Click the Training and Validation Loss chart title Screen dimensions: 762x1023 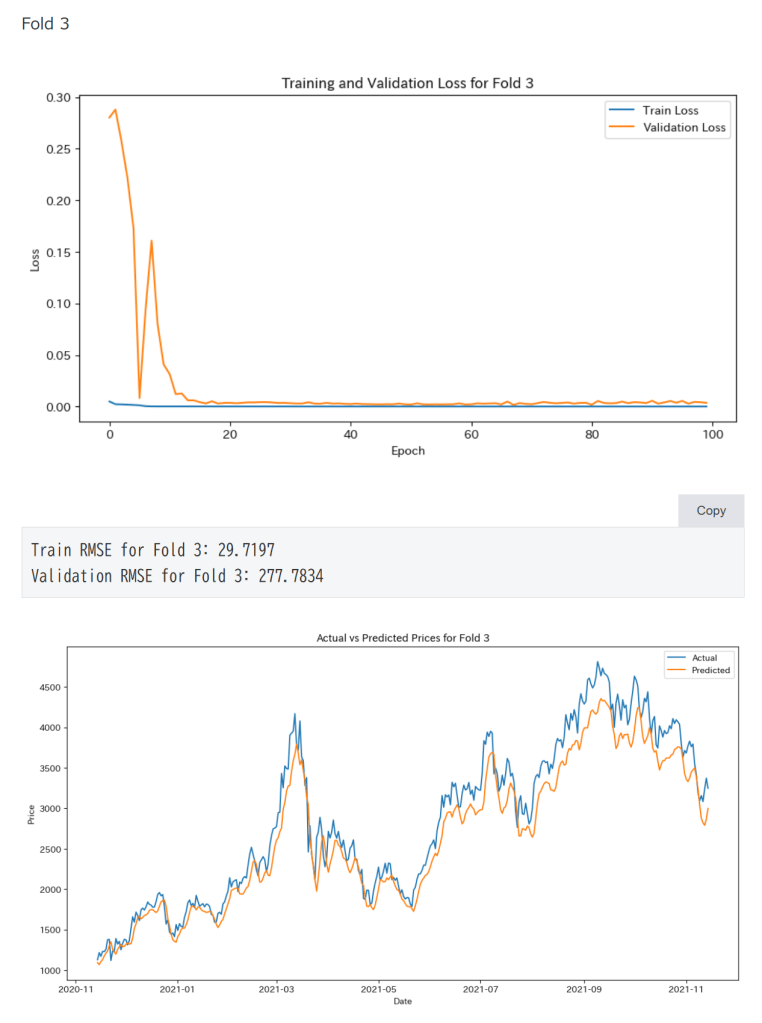(407, 84)
